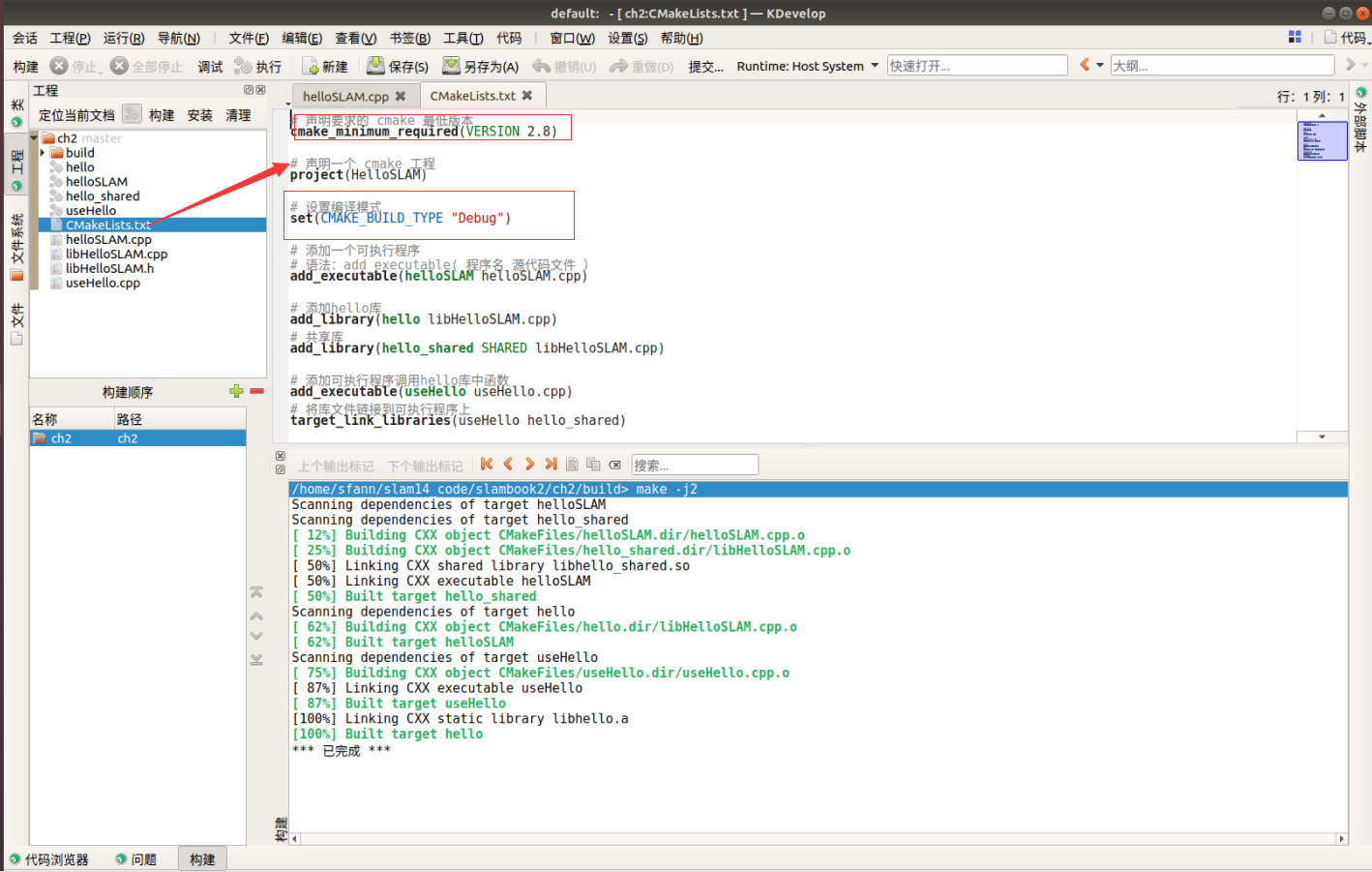Click the build settings icon beside 定位当前文档
Viewport: 1372px width, 872px height.
pyautogui.click(x=132, y=114)
